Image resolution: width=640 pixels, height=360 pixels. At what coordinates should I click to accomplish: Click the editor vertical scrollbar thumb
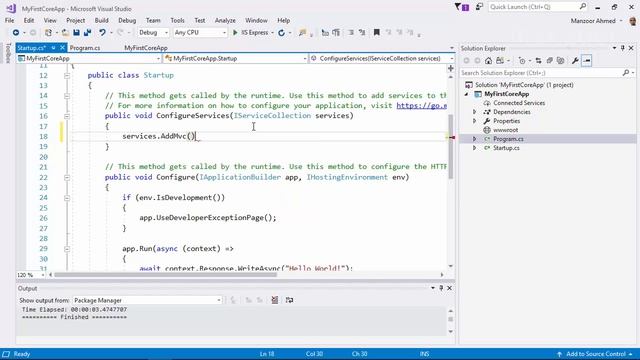tap(451, 147)
